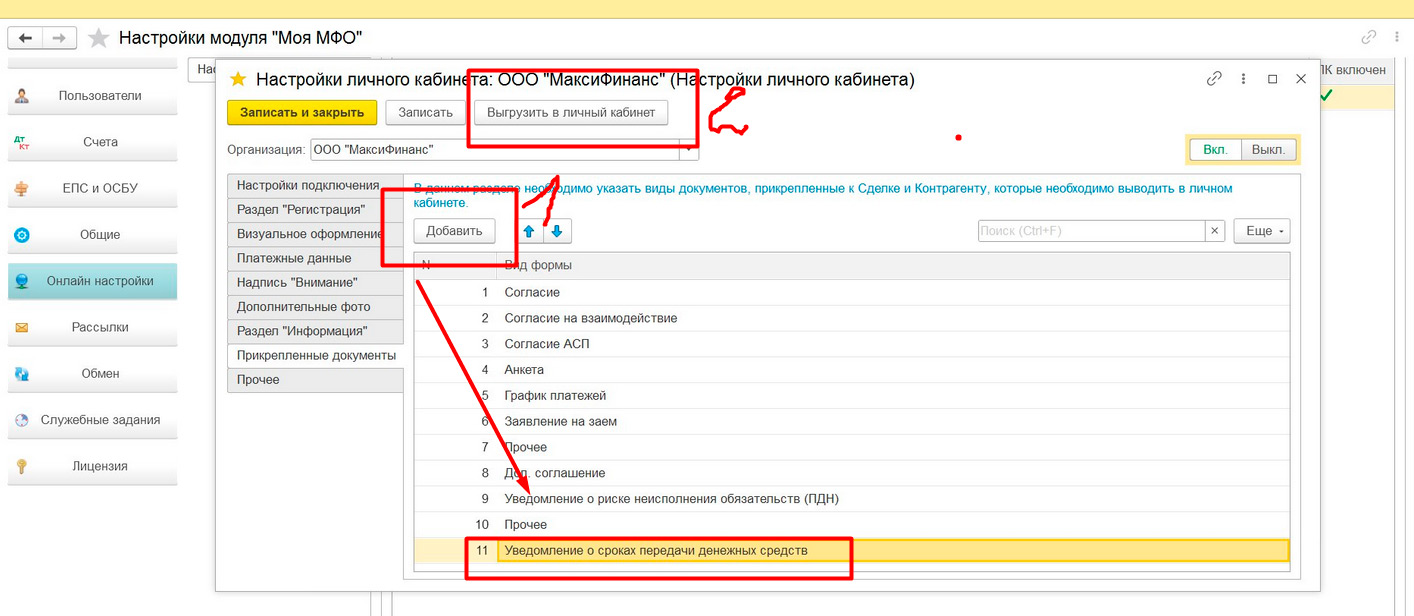
Task: Click Записать и закрыть button
Action: (303, 112)
